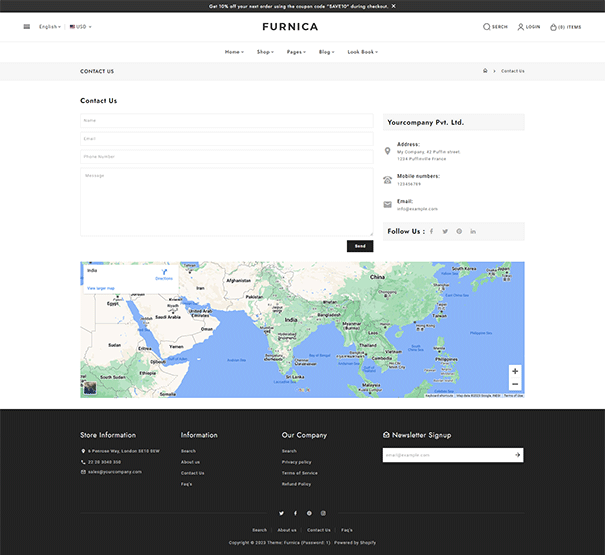Open Privacy policy footer link
Image resolution: width=605 pixels, height=555 pixels.
point(296,462)
